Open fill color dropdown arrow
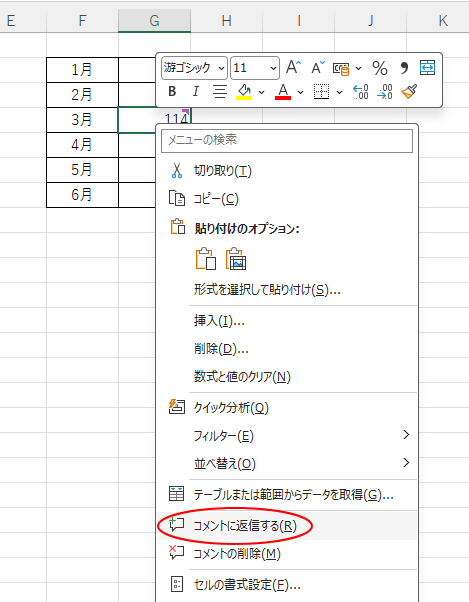The width and height of the screenshot is (469, 602). (262, 92)
